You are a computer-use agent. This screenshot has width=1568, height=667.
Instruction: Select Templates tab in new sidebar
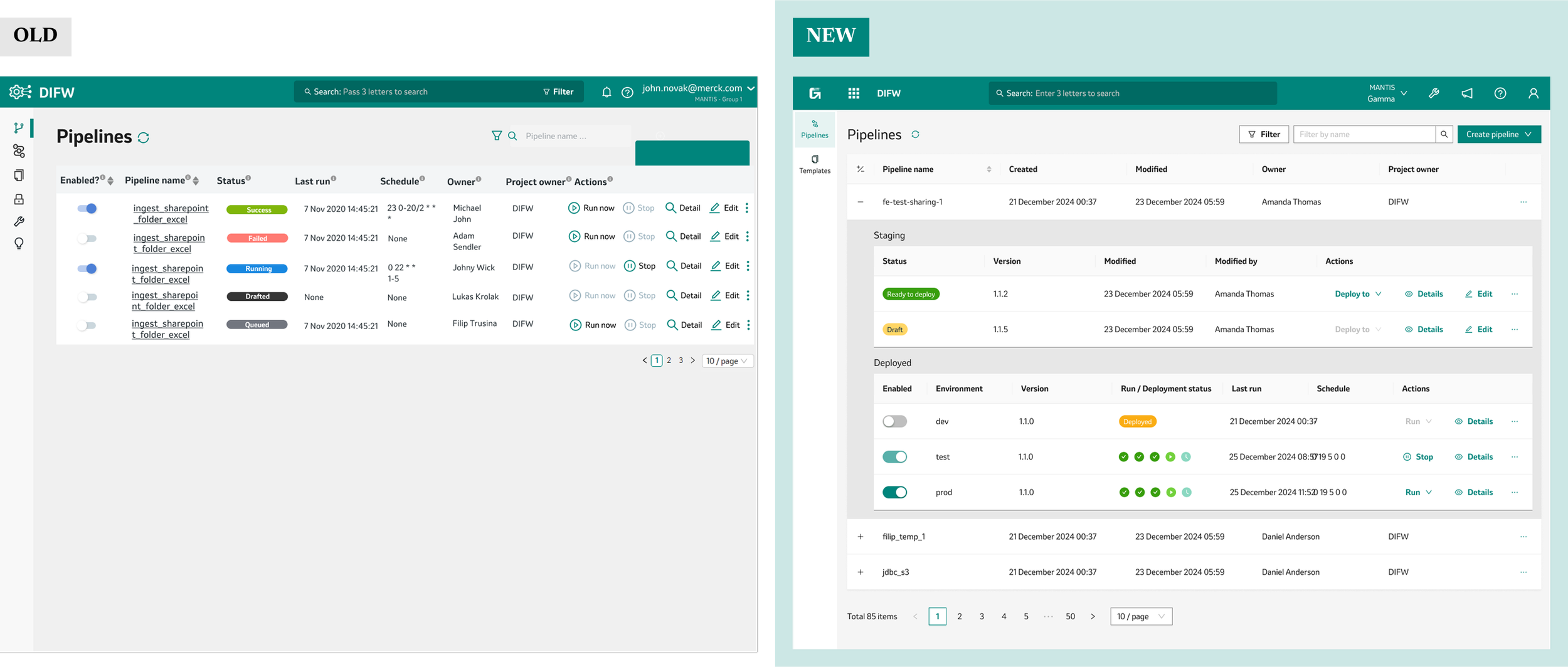pos(815,164)
